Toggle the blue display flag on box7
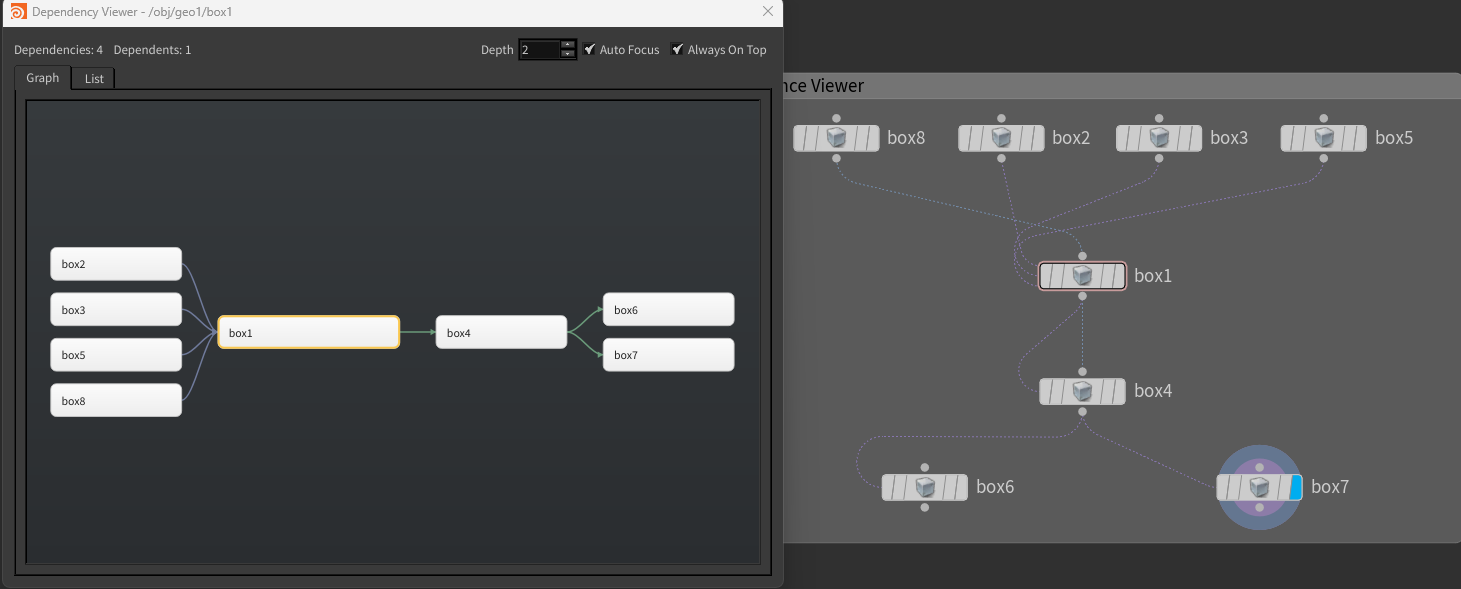The height and width of the screenshot is (589, 1461). (1295, 487)
